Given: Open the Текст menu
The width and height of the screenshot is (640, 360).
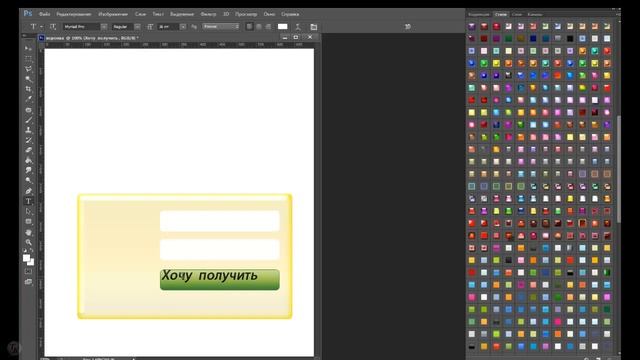Looking at the screenshot, I should pos(158,14).
